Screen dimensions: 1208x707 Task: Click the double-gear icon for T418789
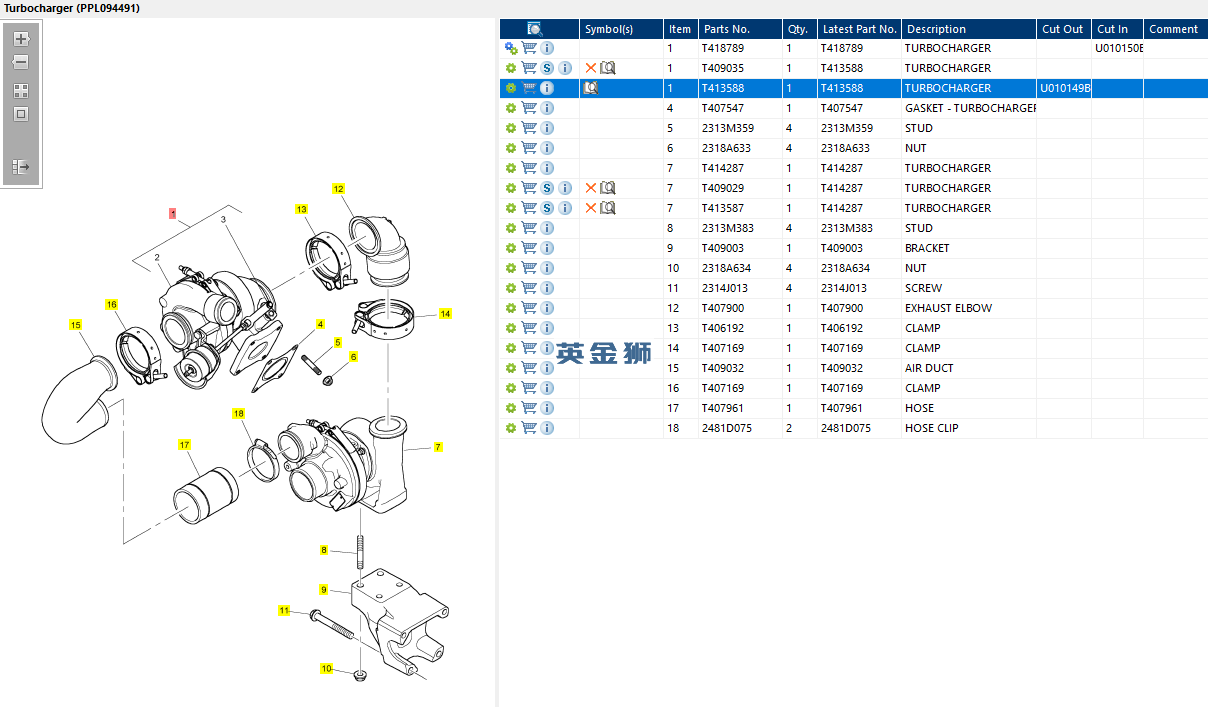point(511,48)
